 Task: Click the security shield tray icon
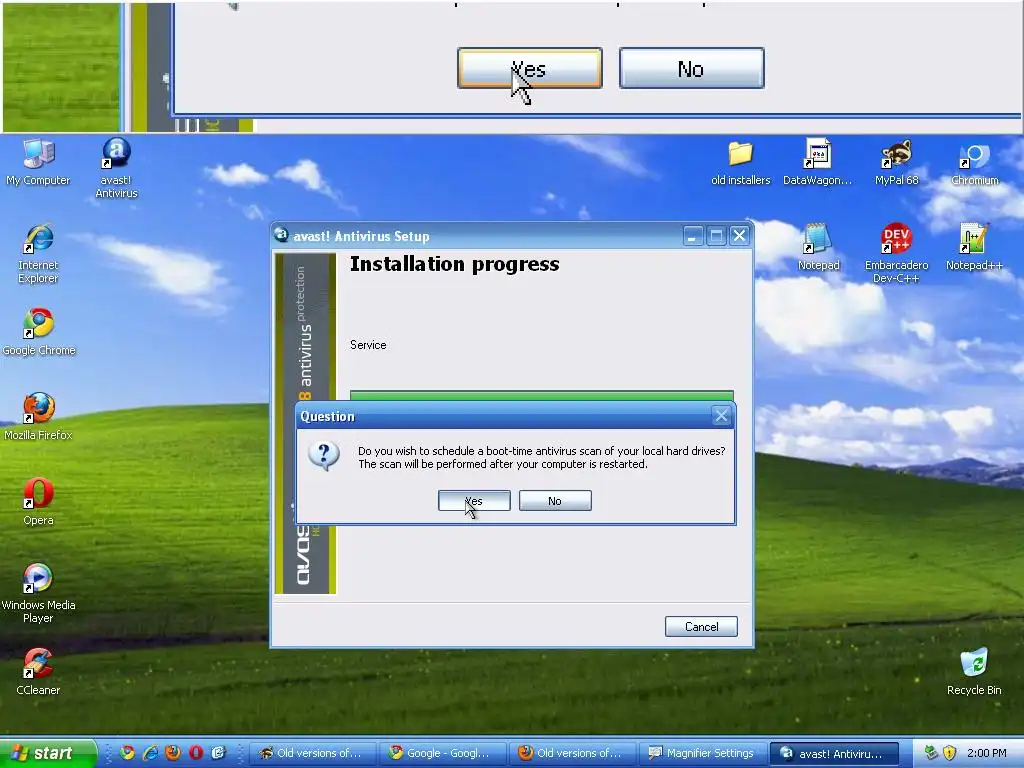950,753
